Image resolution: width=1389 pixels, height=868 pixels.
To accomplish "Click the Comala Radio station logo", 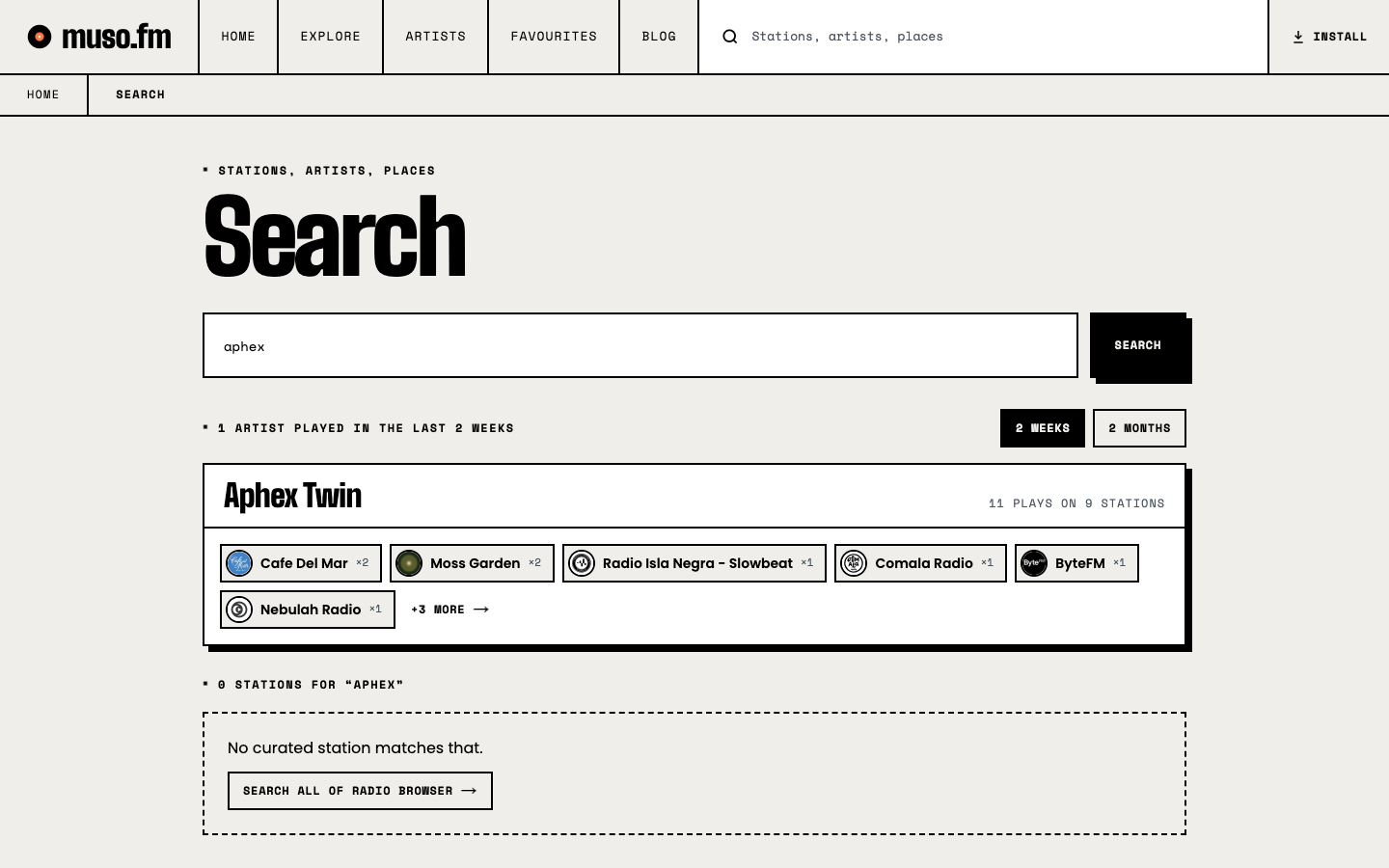I will pos(854,563).
